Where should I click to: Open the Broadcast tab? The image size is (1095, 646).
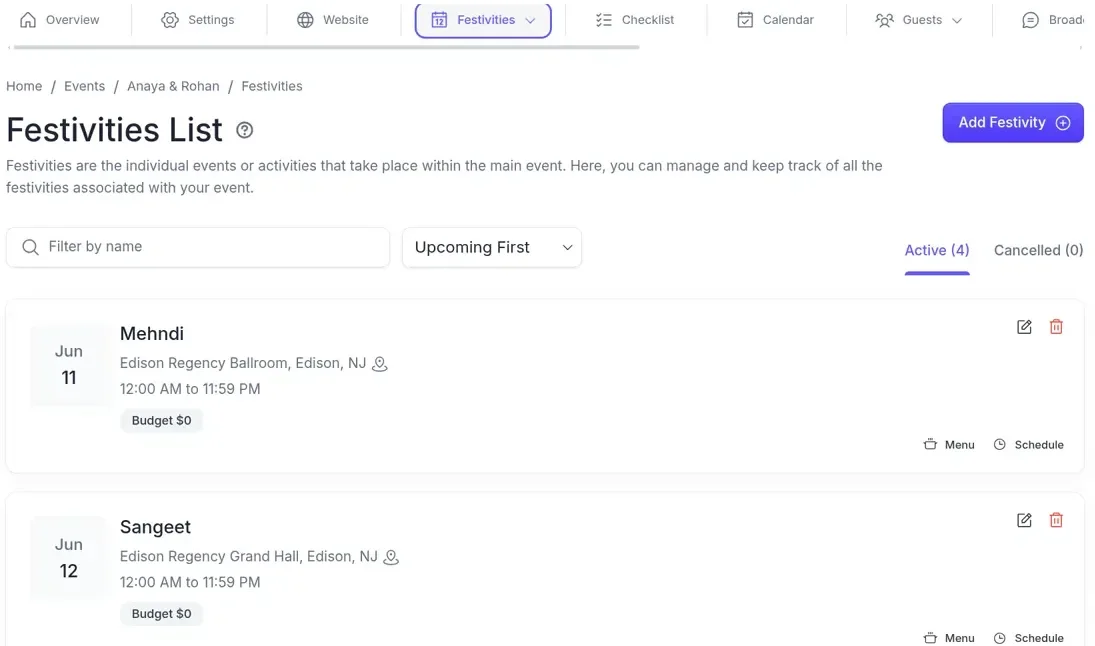1053,20
